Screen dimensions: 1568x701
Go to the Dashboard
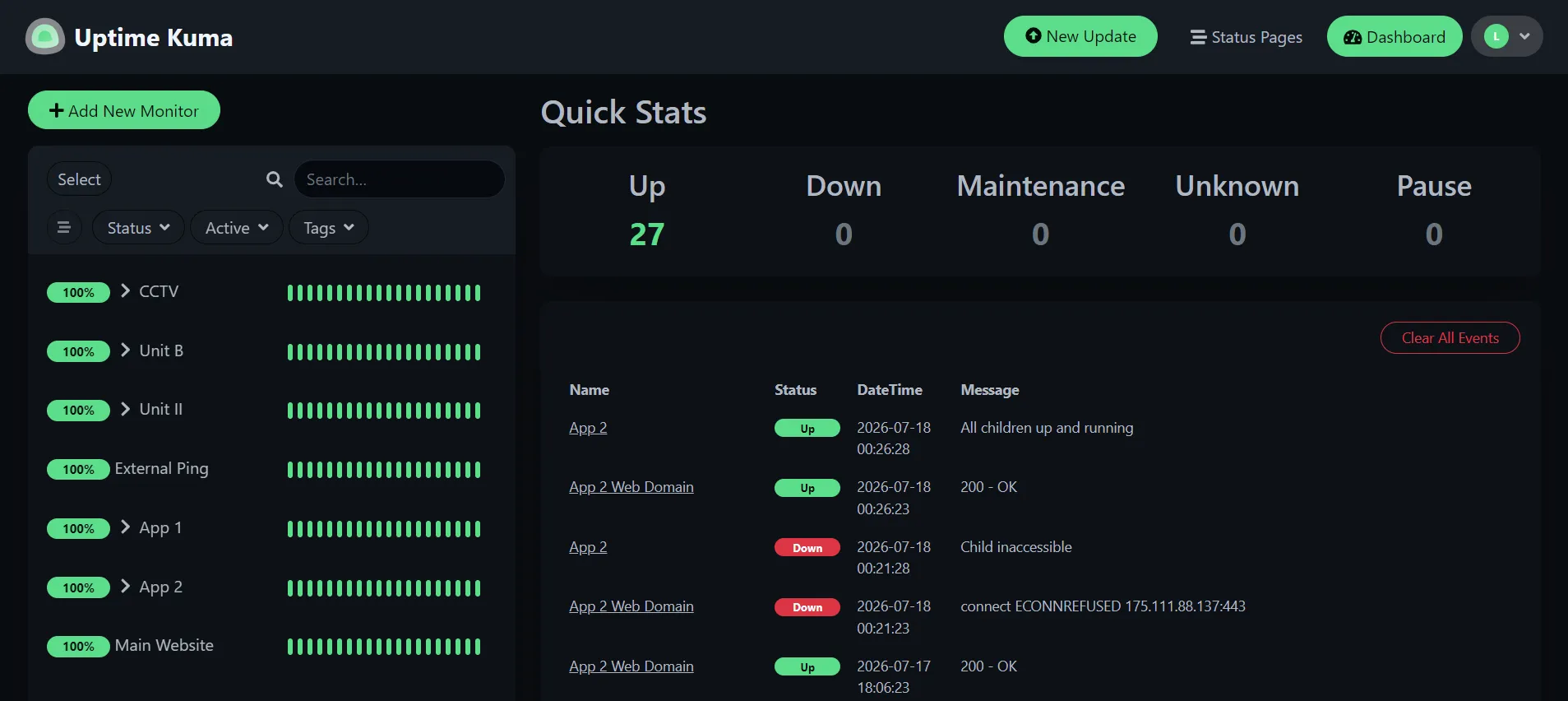tap(1395, 36)
